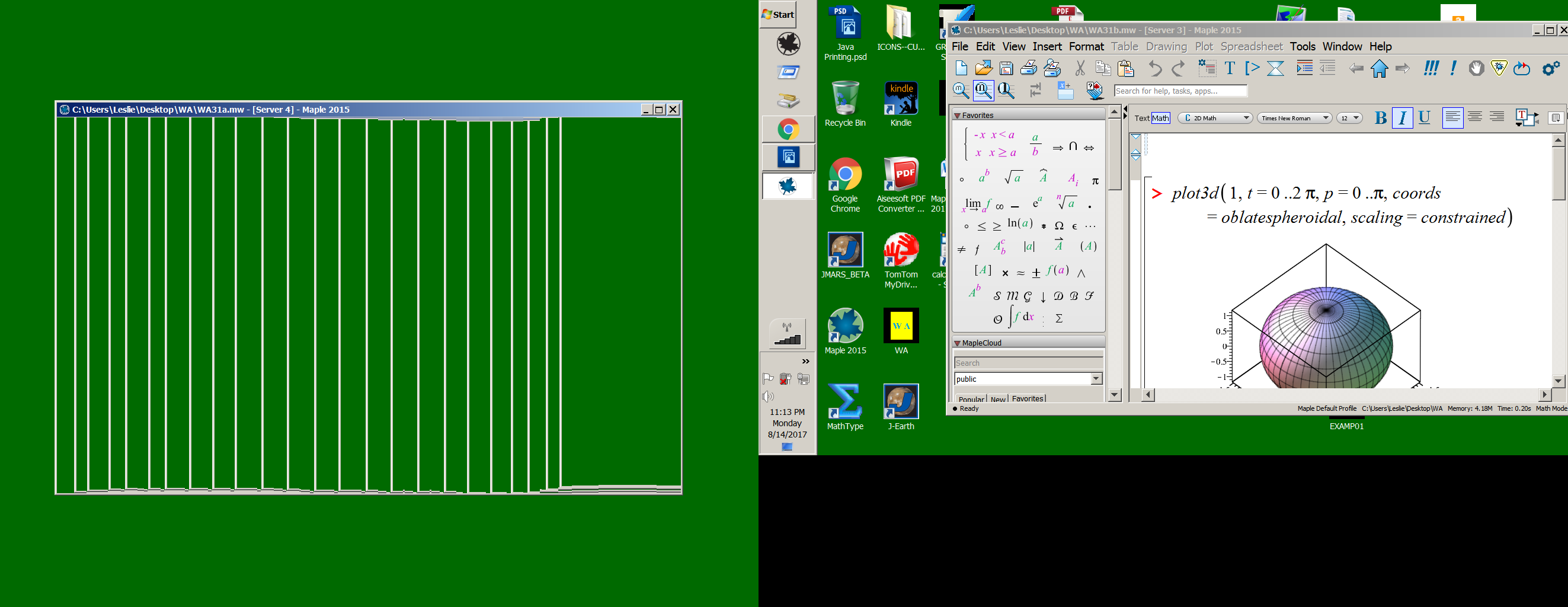Image resolution: width=1568 pixels, height=607 pixels.
Task: Insert square root template from Favorites palette
Action: coord(1013,177)
